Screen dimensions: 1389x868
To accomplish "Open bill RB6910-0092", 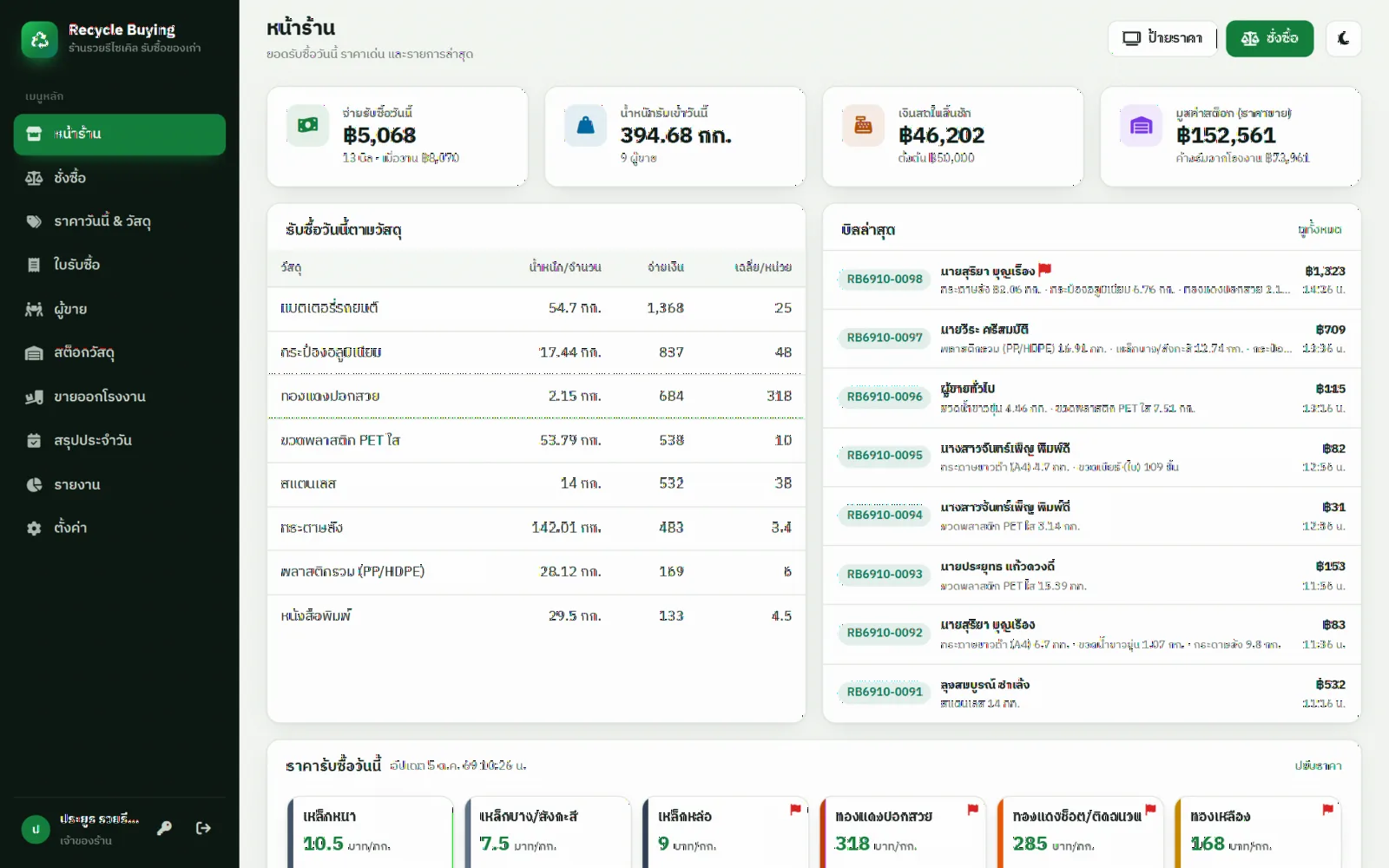I will 1091,634.
